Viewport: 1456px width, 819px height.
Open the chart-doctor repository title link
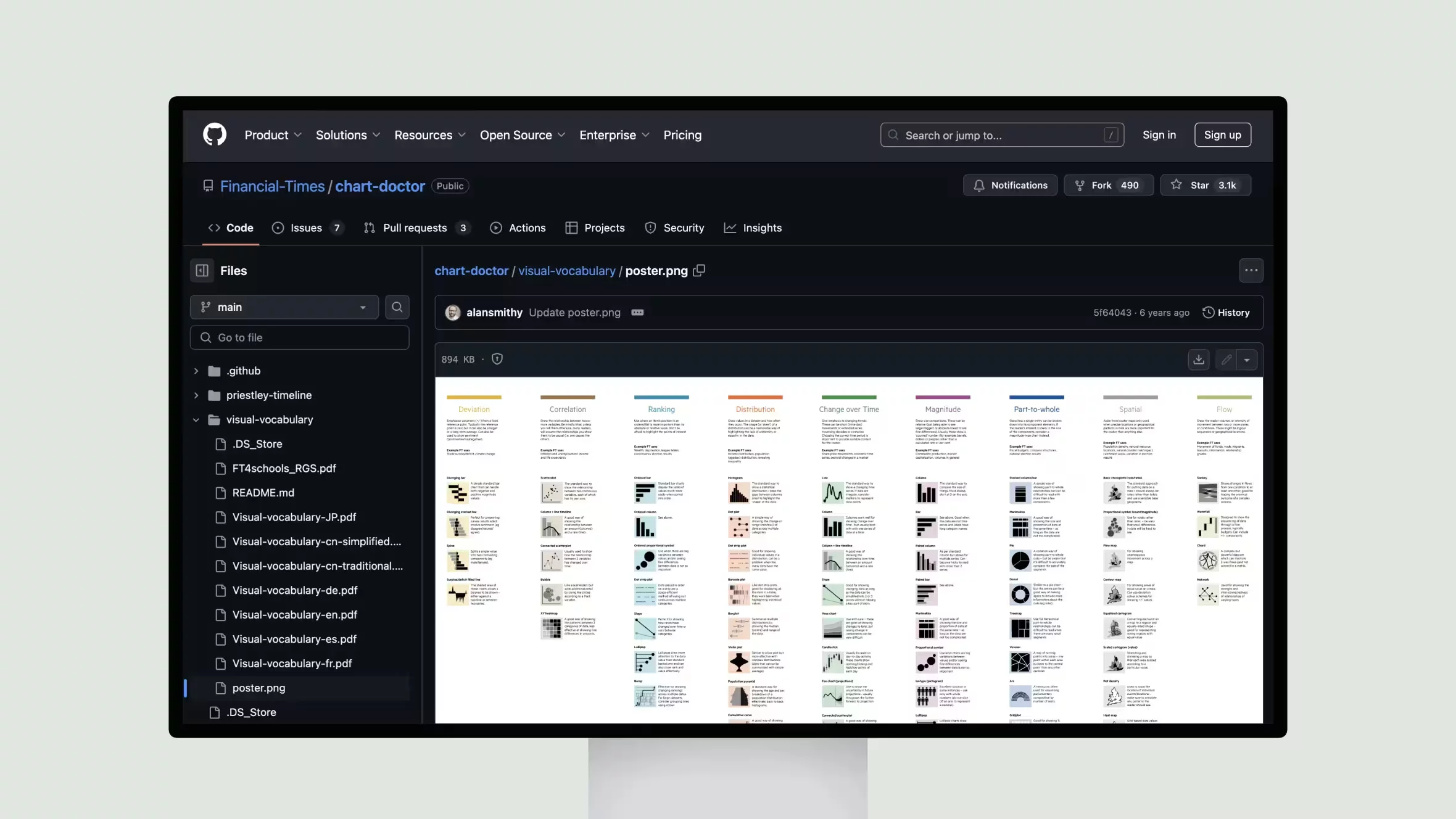(380, 186)
